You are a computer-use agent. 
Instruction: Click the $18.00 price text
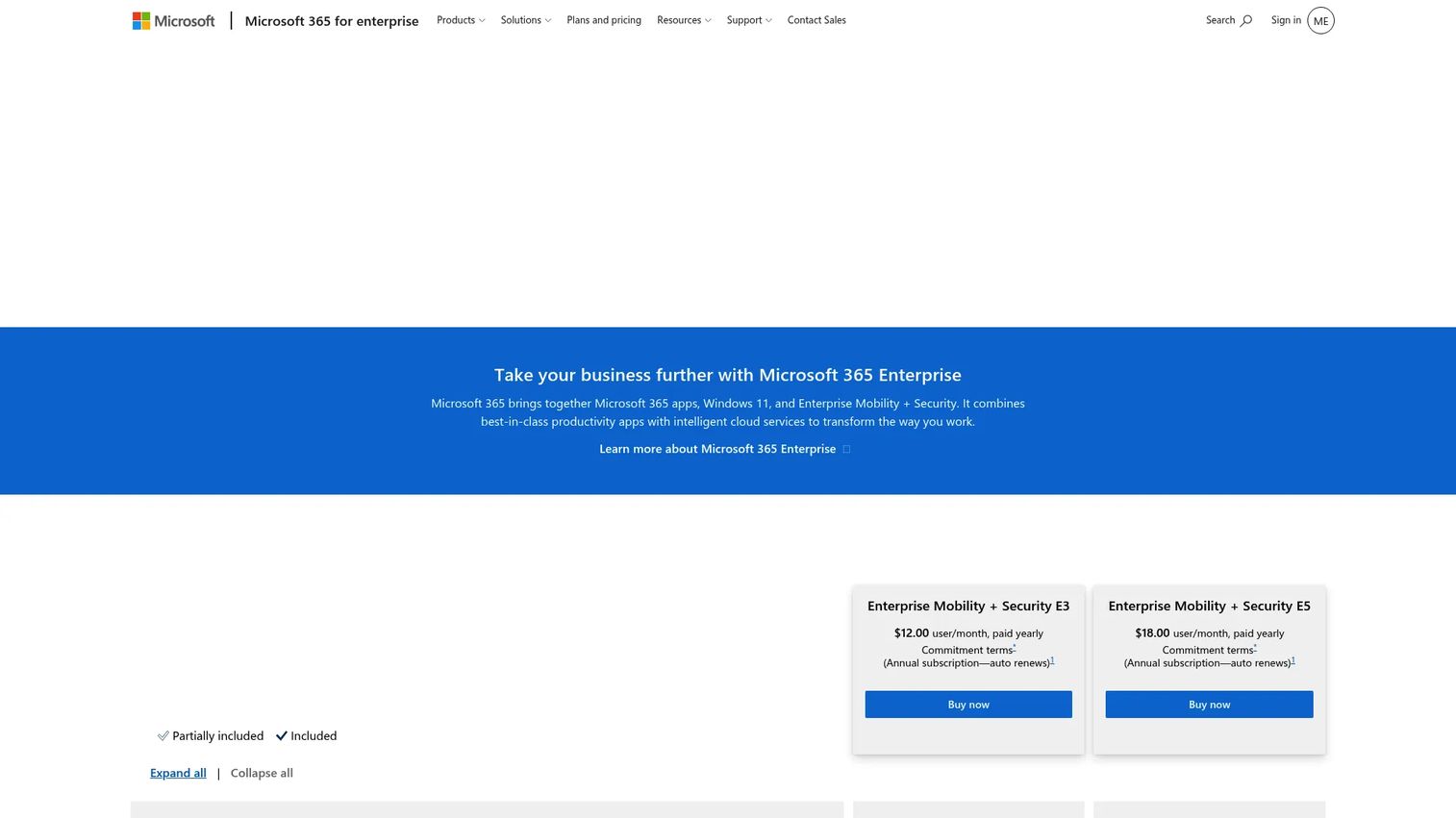[1152, 633]
